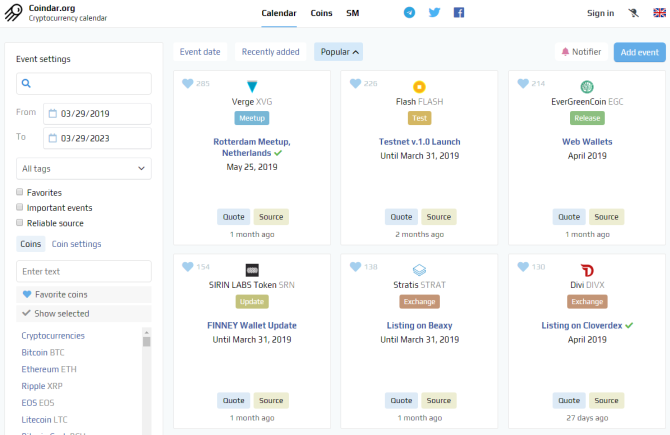
Task: Click Source on the Flash card
Action: click(x=439, y=217)
